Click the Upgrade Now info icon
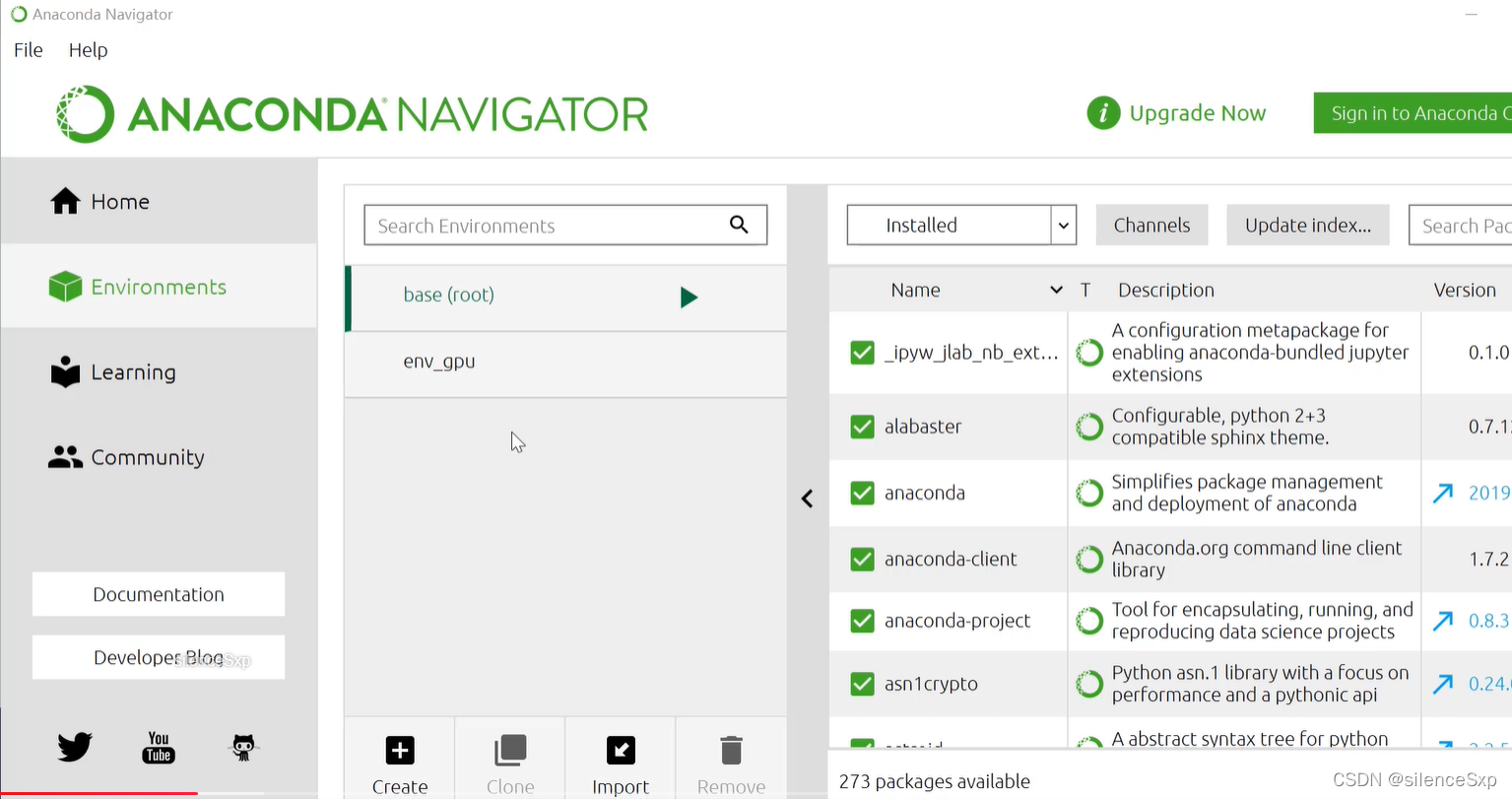This screenshot has height=799, width=1512. (x=1103, y=113)
